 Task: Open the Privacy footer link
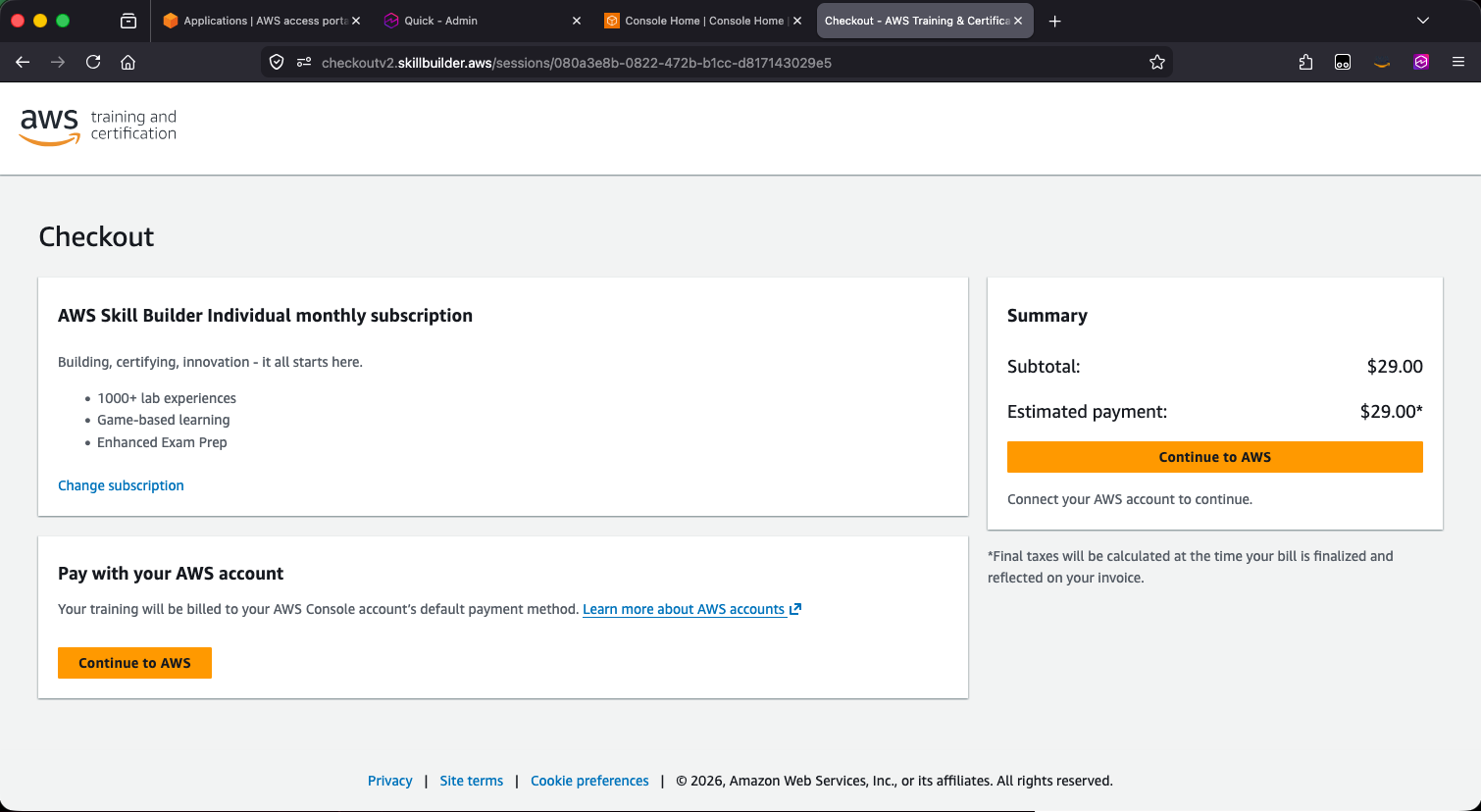389,781
